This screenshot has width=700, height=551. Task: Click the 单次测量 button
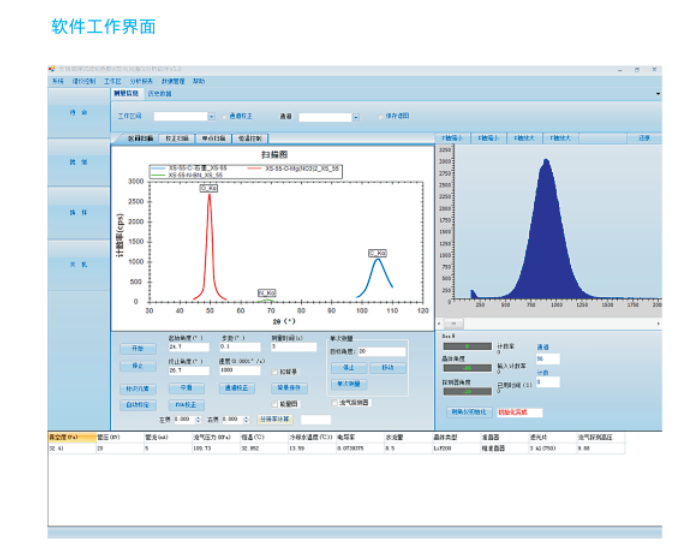(349, 384)
